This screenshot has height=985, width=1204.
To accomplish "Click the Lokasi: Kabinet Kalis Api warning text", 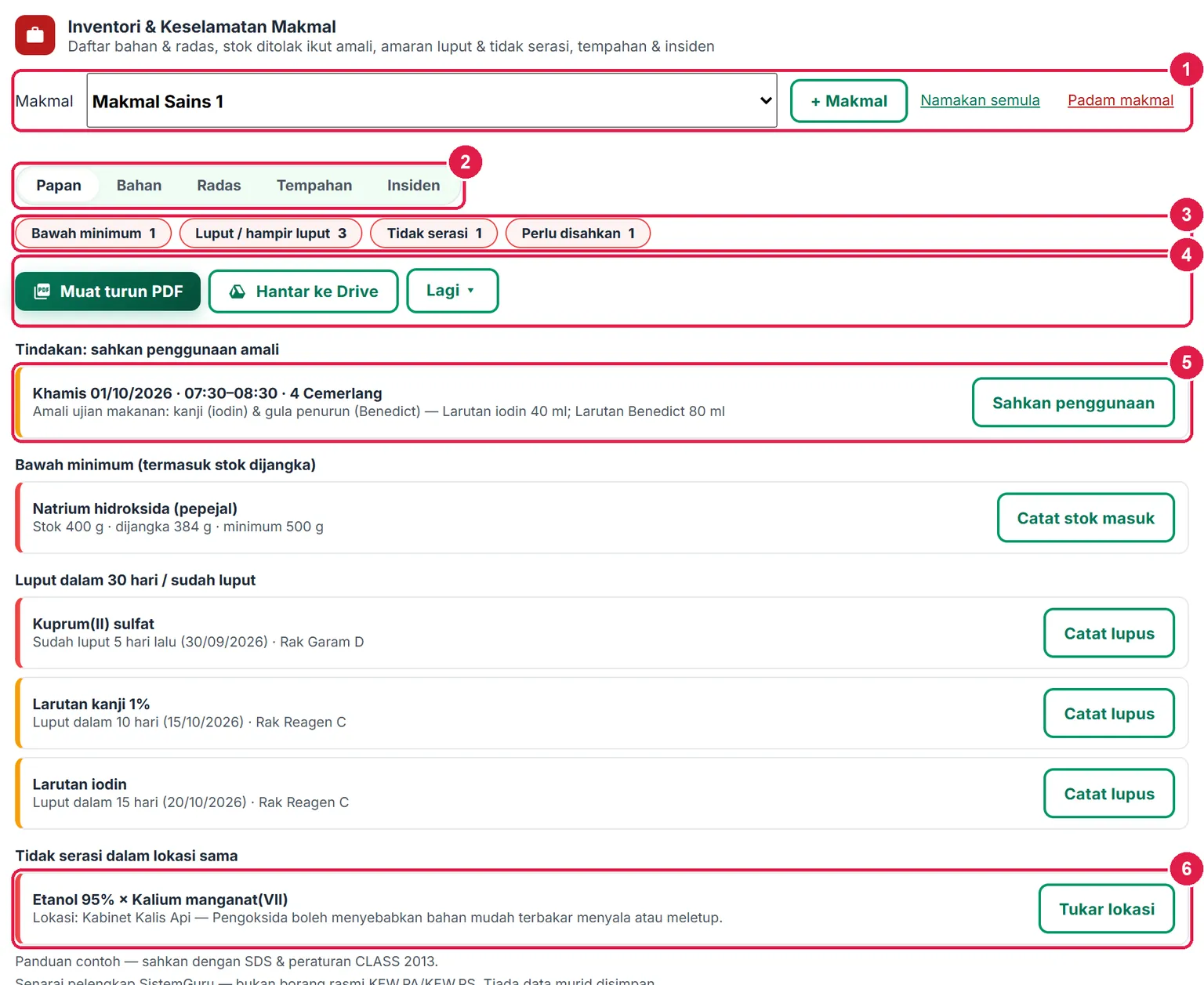I will point(377,918).
